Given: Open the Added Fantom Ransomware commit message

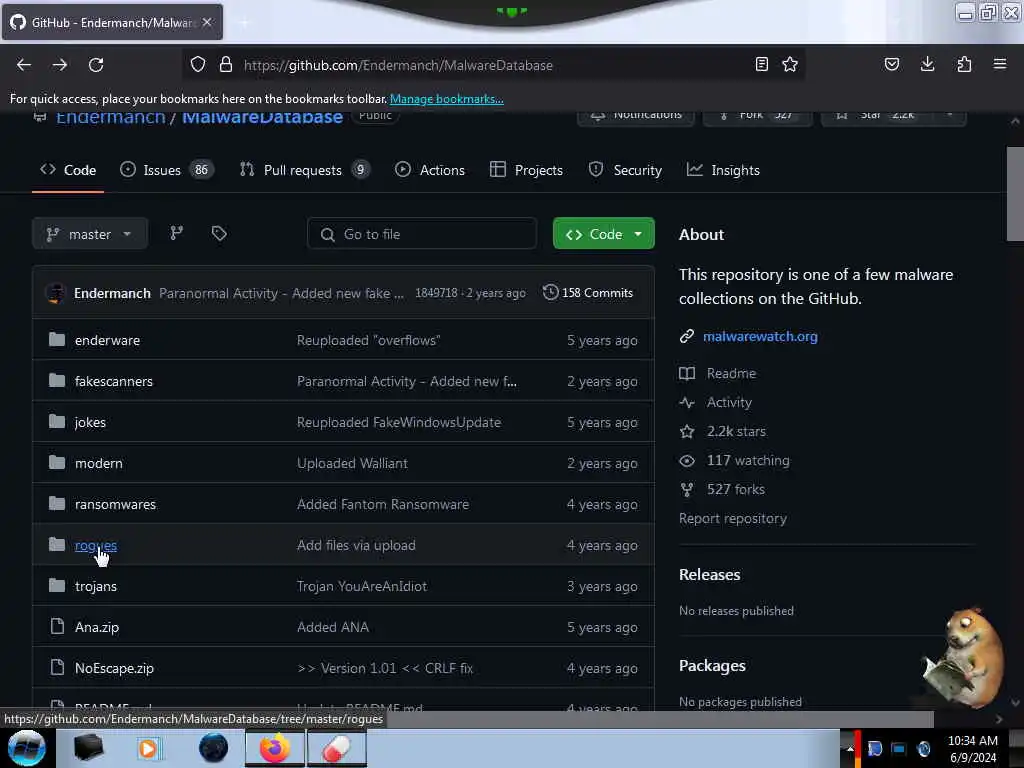Looking at the screenshot, I should (x=383, y=504).
